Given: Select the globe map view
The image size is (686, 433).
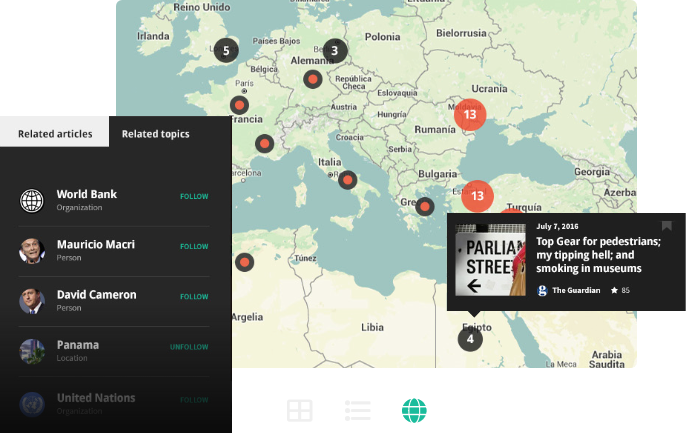Looking at the screenshot, I should pos(414,411).
